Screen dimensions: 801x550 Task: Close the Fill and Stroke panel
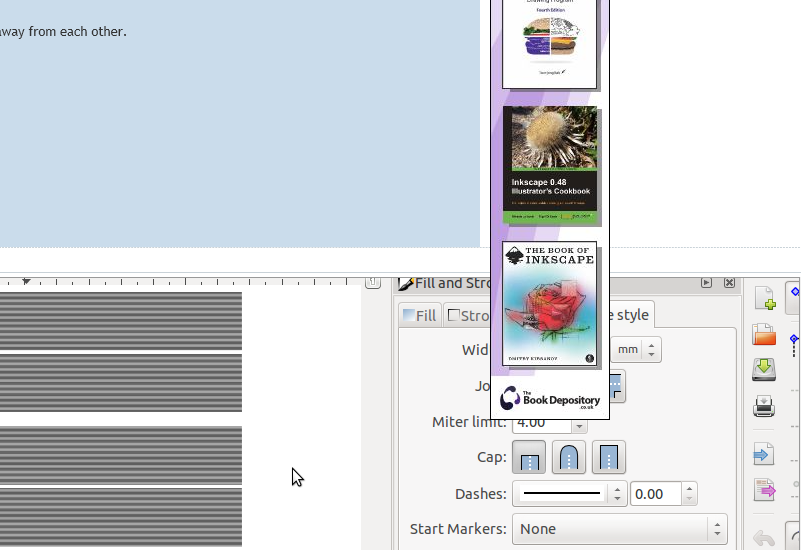click(729, 283)
